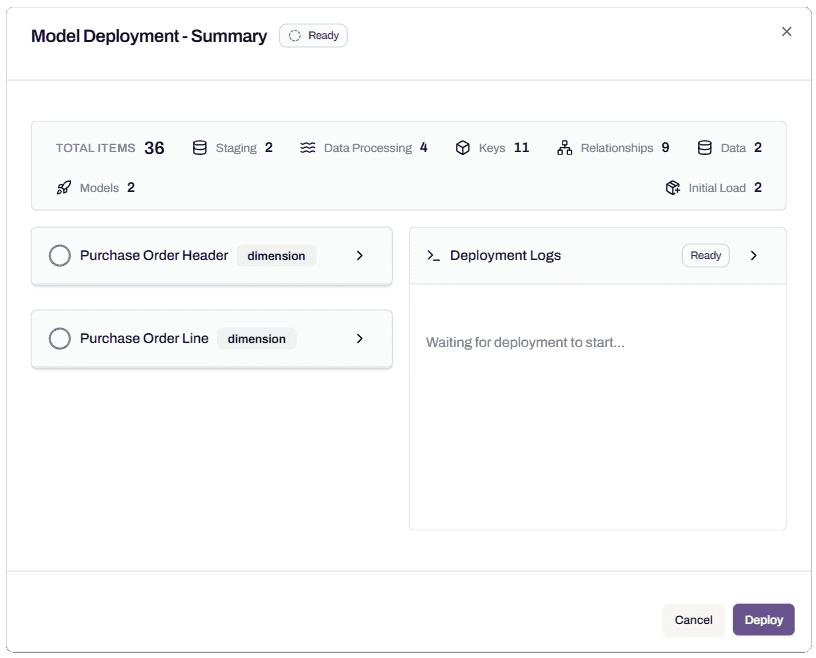Click the Cancel button
The height and width of the screenshot is (658, 816).
click(x=693, y=619)
